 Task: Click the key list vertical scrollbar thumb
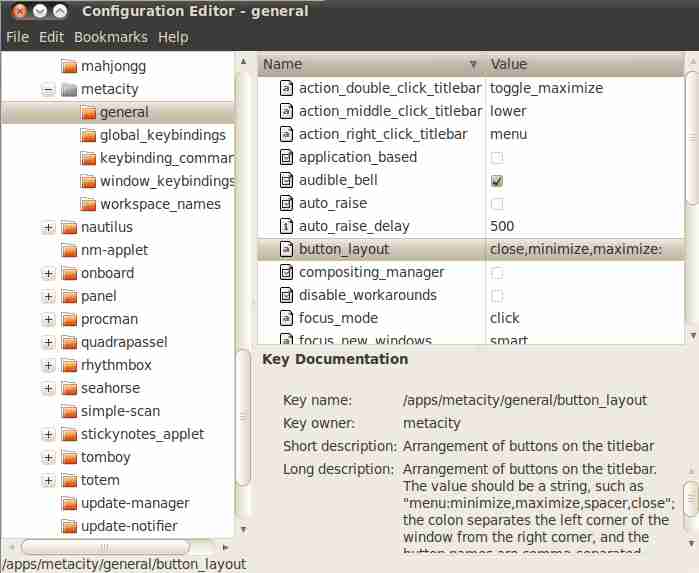[692, 138]
